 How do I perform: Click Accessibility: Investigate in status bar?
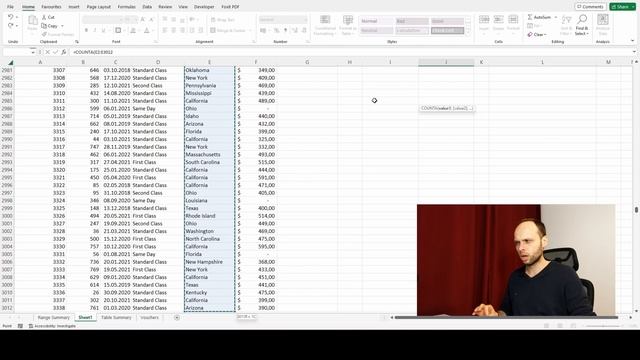52,326
